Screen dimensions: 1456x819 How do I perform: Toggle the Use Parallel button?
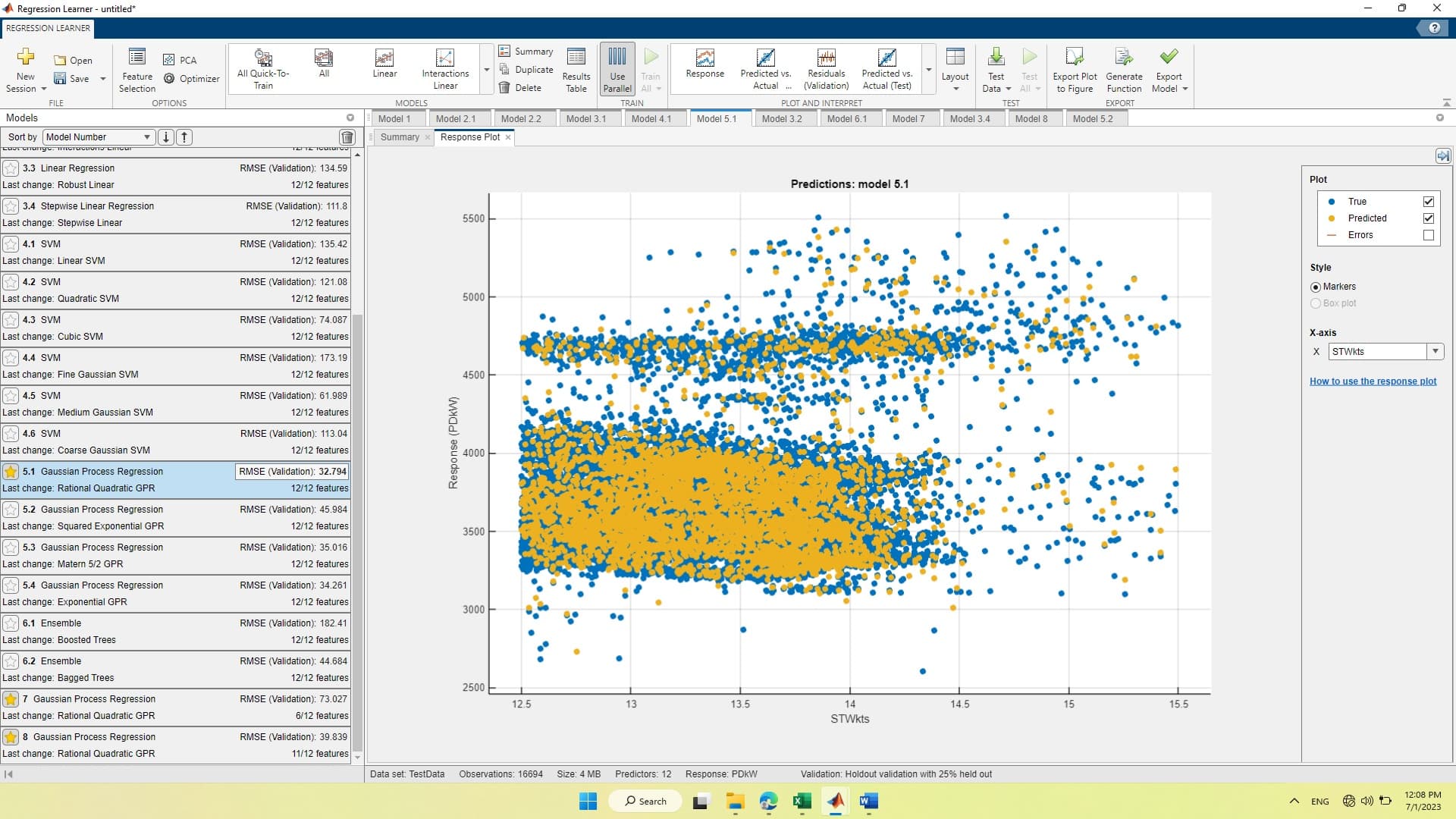tap(617, 70)
